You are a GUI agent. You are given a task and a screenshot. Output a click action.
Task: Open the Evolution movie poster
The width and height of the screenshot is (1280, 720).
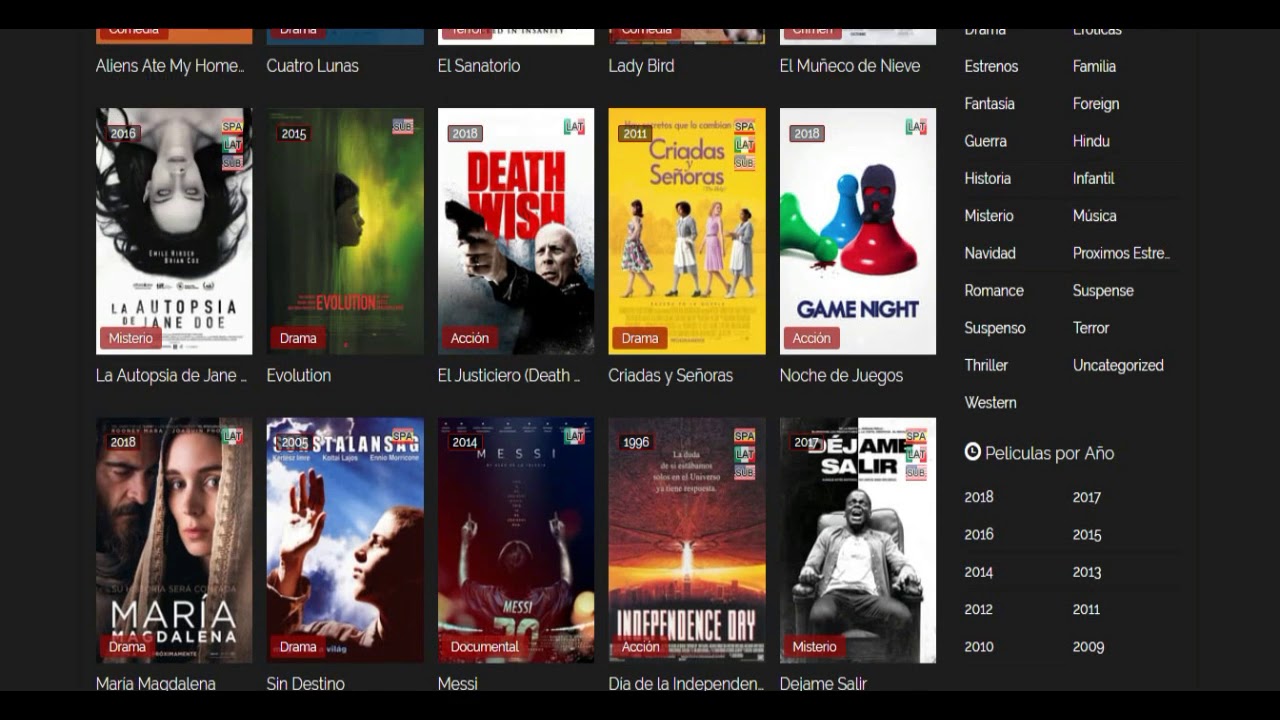click(x=345, y=231)
